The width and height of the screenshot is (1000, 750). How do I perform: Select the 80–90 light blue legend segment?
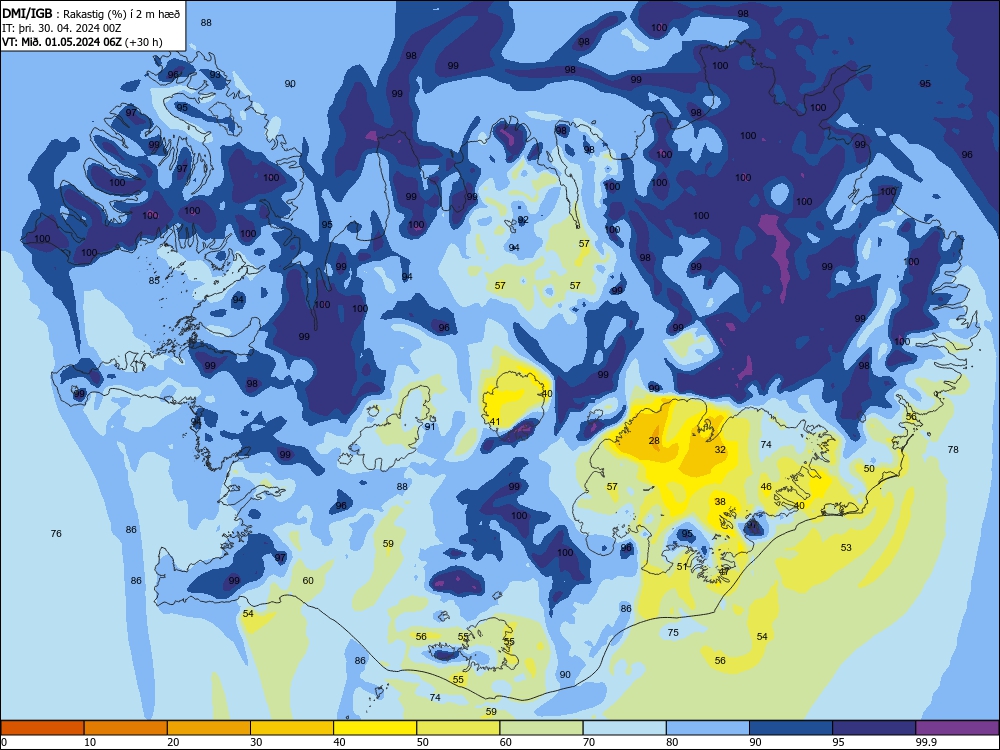pos(708,728)
